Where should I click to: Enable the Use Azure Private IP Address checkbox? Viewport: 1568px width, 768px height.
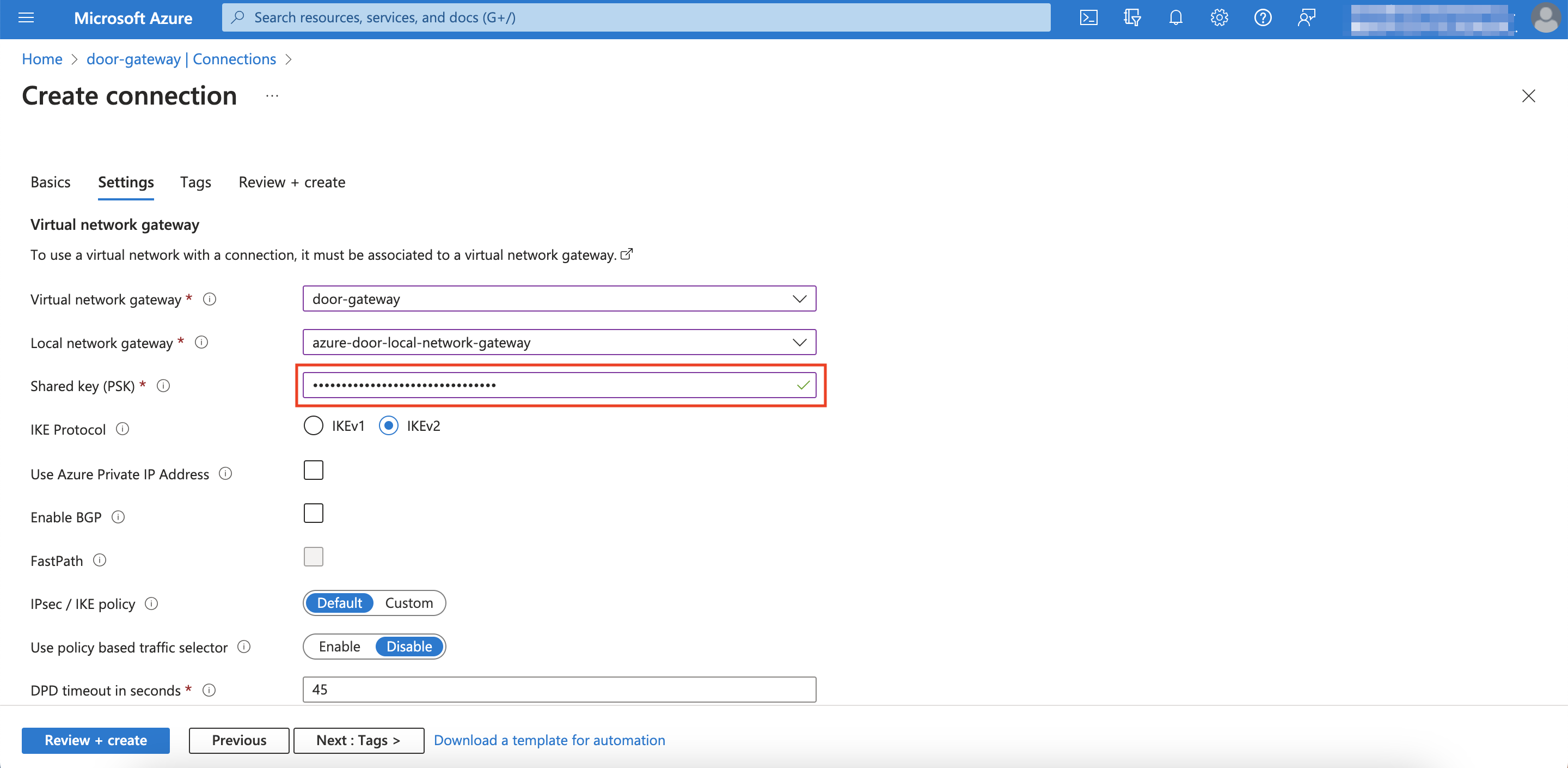[x=313, y=470]
